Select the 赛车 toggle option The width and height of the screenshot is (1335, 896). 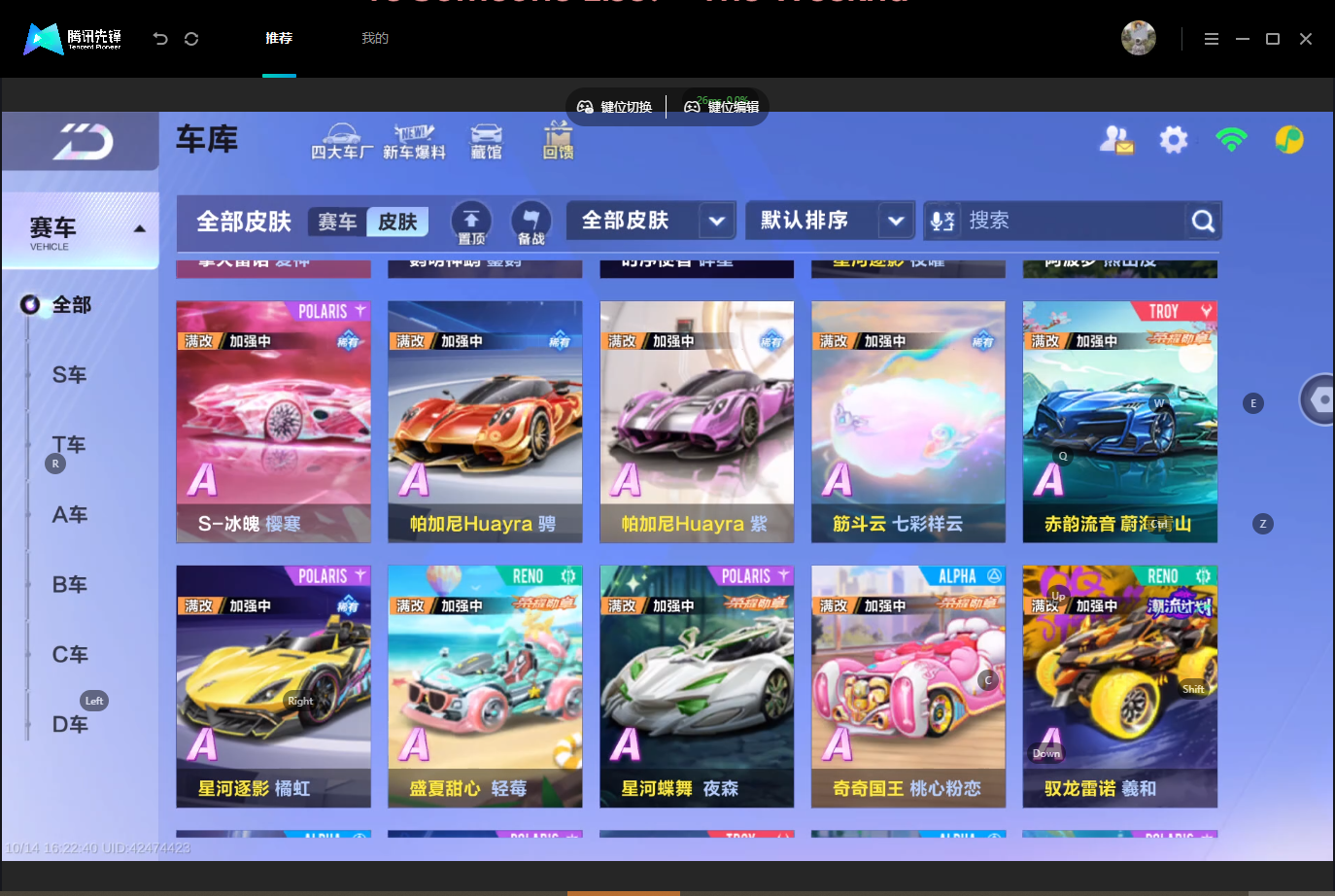(337, 222)
